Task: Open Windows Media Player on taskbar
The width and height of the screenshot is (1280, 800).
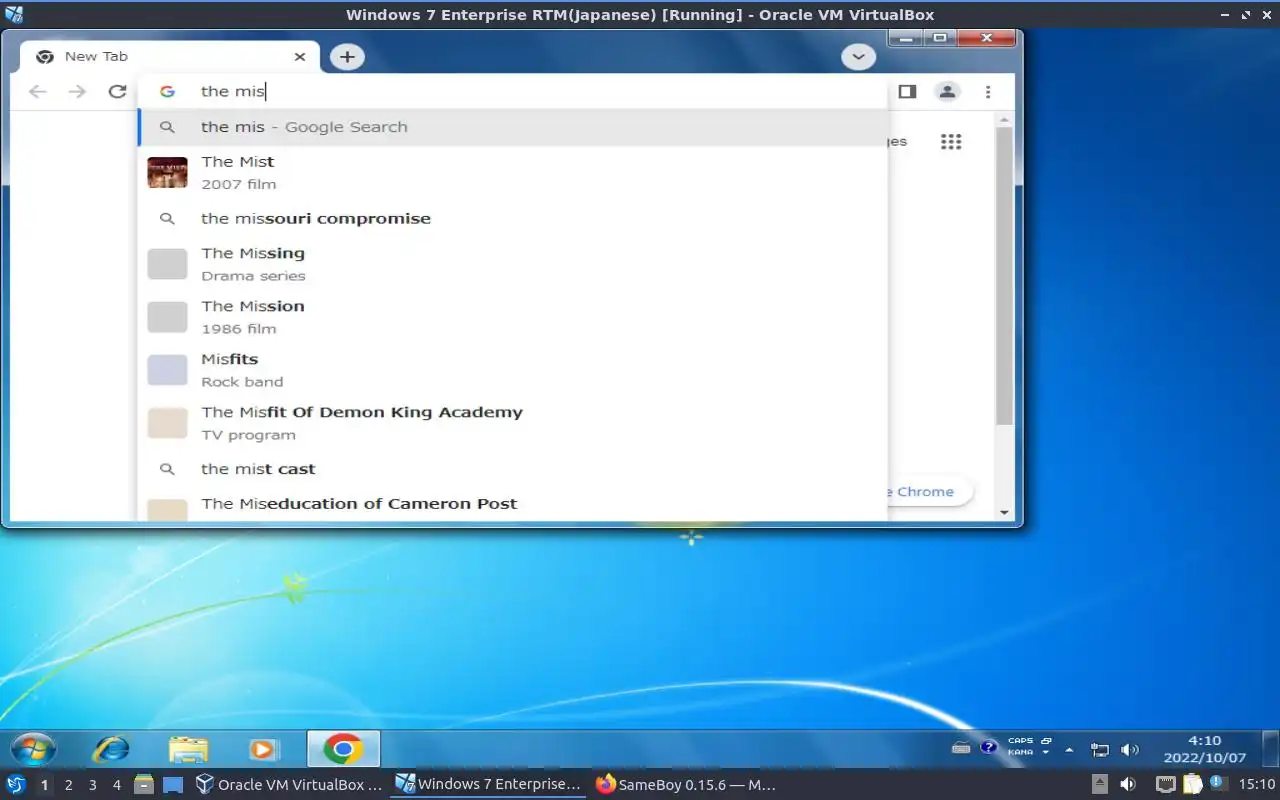Action: [262, 749]
